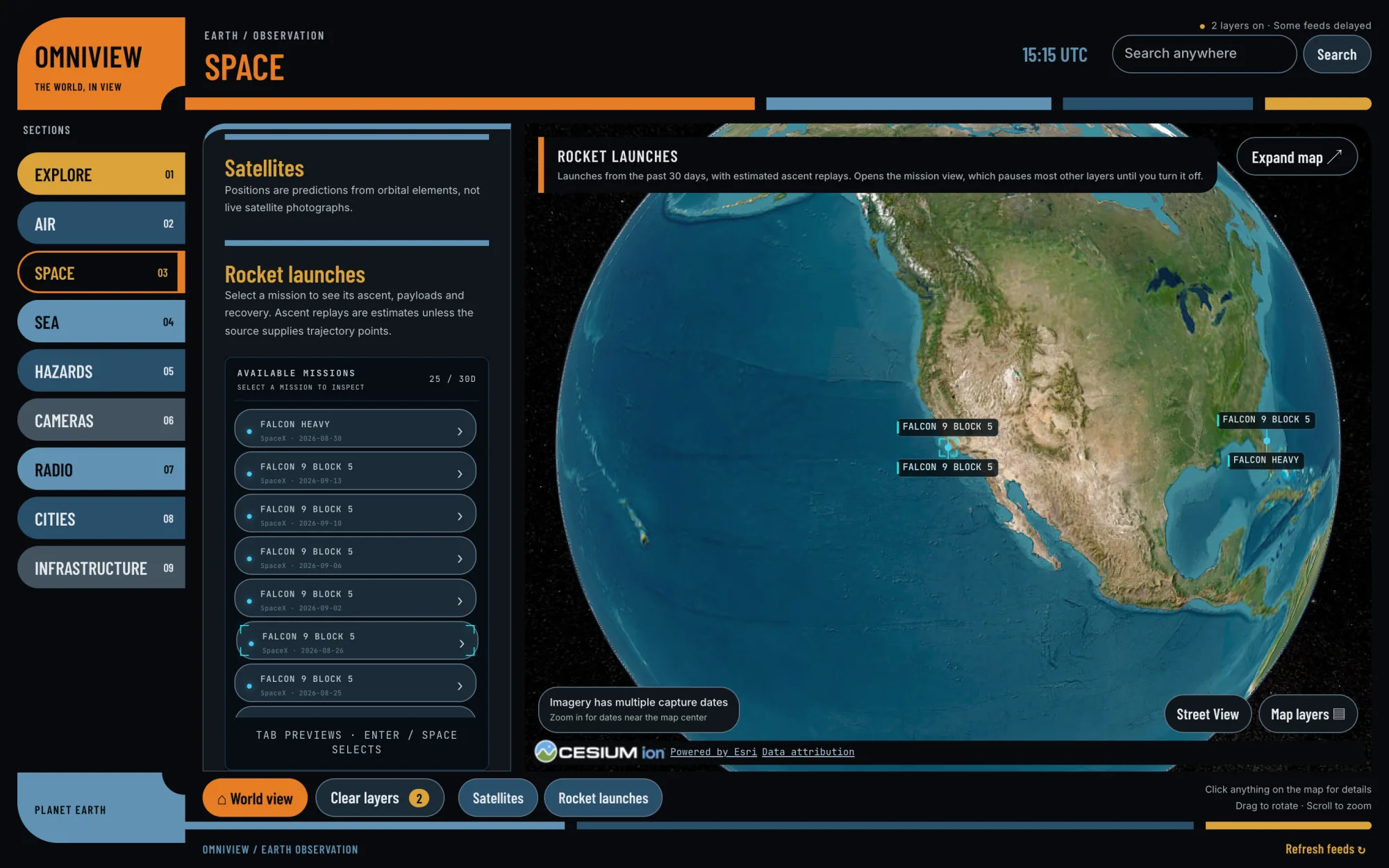Viewport: 1389px width, 868px height.
Task: Click the Map layers list icon
Action: click(1339, 714)
